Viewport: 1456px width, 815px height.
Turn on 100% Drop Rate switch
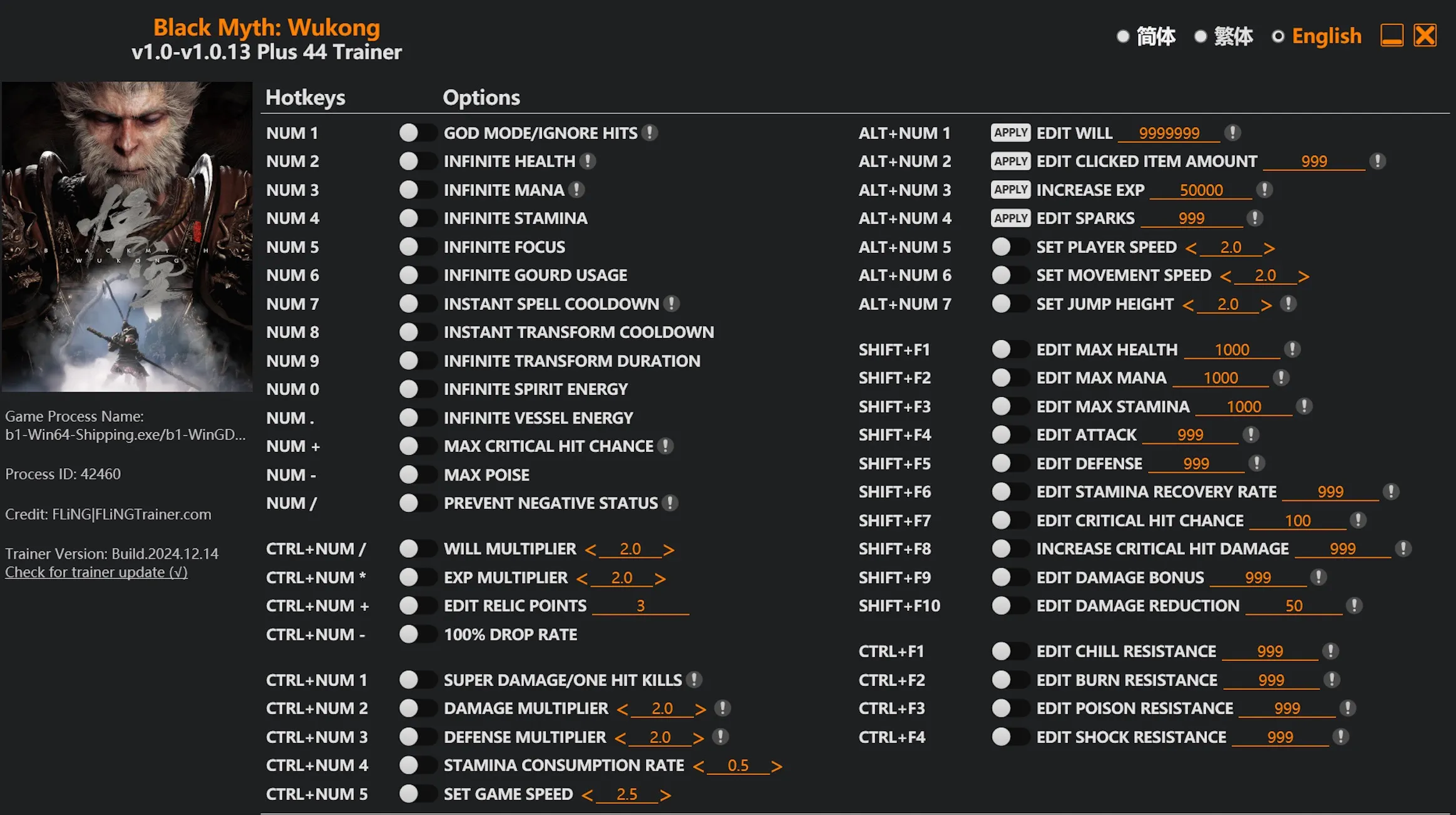pos(418,635)
